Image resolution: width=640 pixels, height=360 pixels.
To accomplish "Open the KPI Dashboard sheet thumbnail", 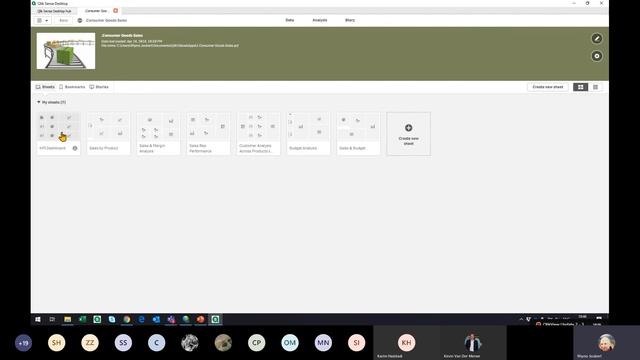I will pyautogui.click(x=58, y=127).
